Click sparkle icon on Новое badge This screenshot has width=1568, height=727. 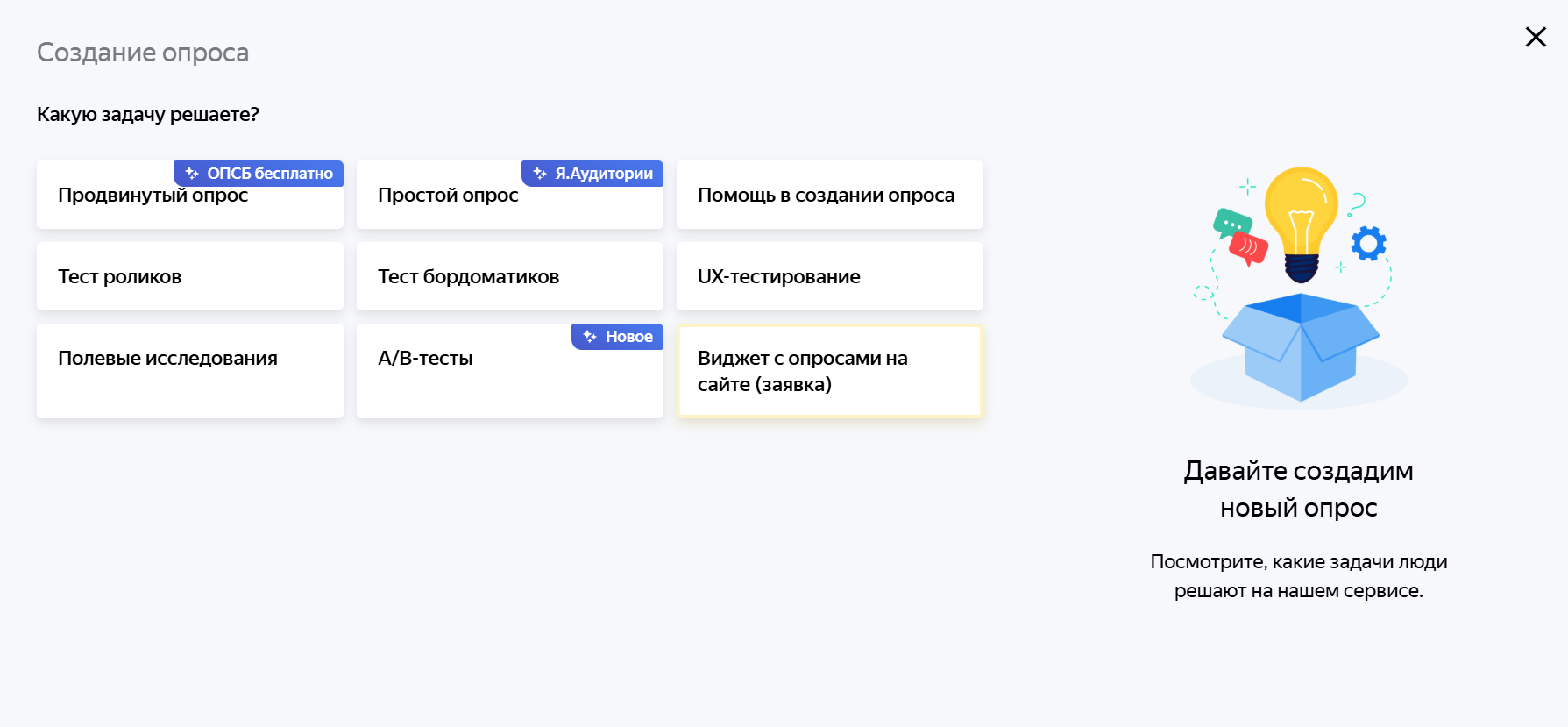[x=590, y=337]
